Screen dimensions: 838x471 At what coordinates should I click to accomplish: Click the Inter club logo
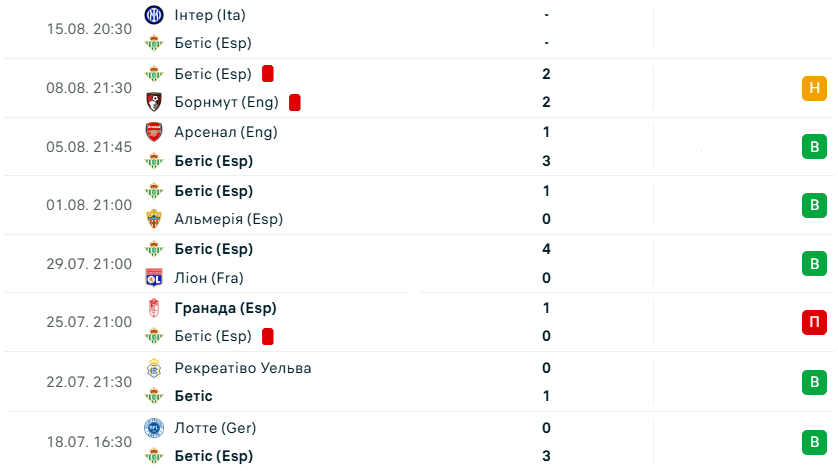coord(154,15)
